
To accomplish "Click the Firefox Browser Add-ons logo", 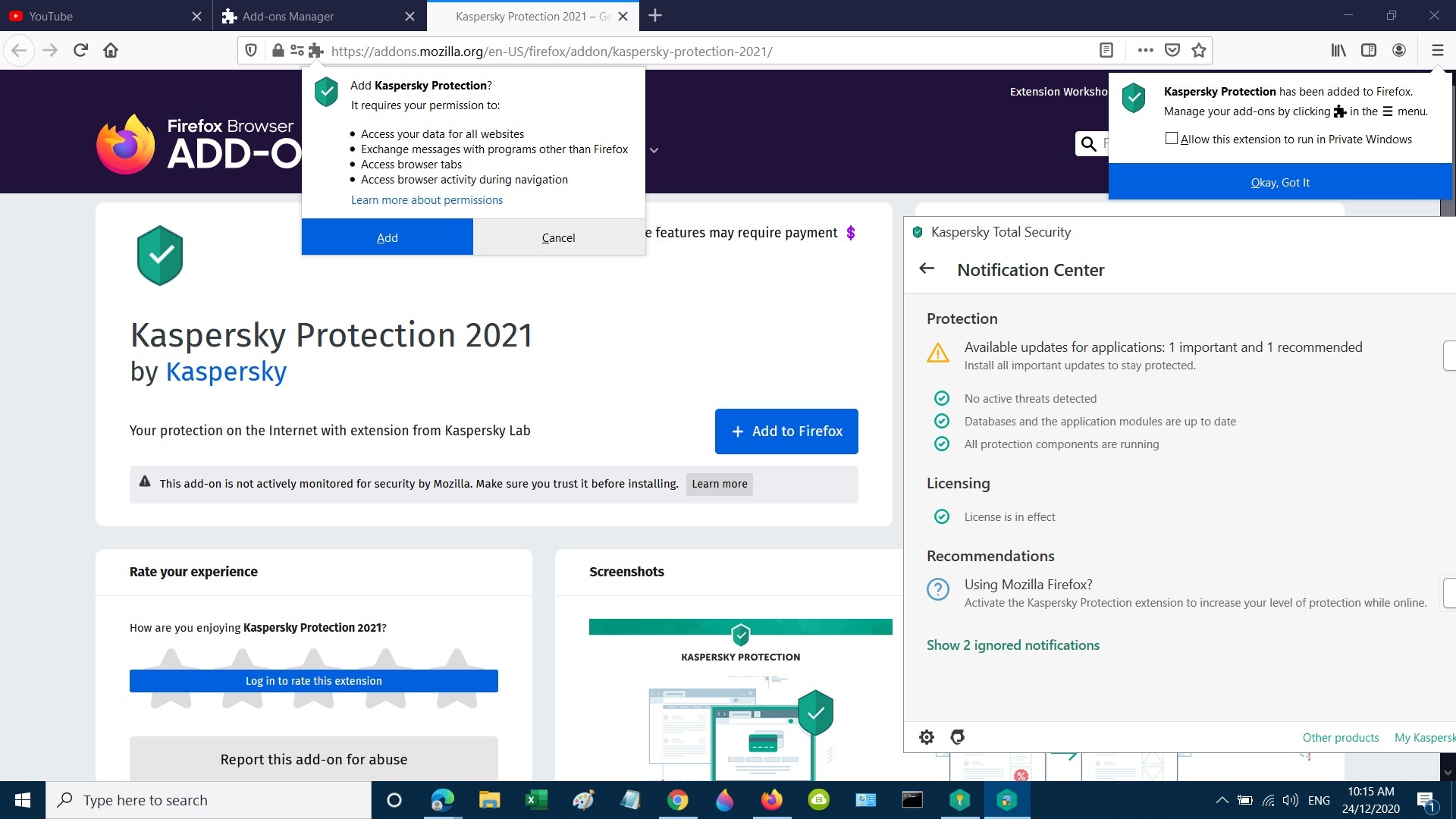I will (x=199, y=144).
